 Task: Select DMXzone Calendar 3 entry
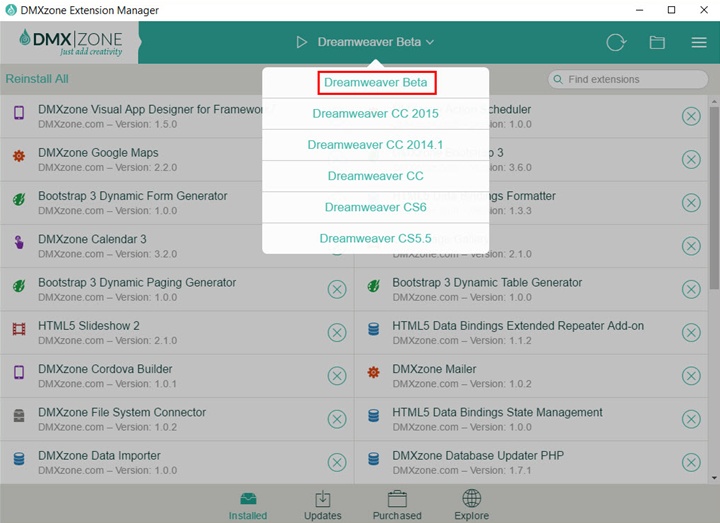click(177, 246)
